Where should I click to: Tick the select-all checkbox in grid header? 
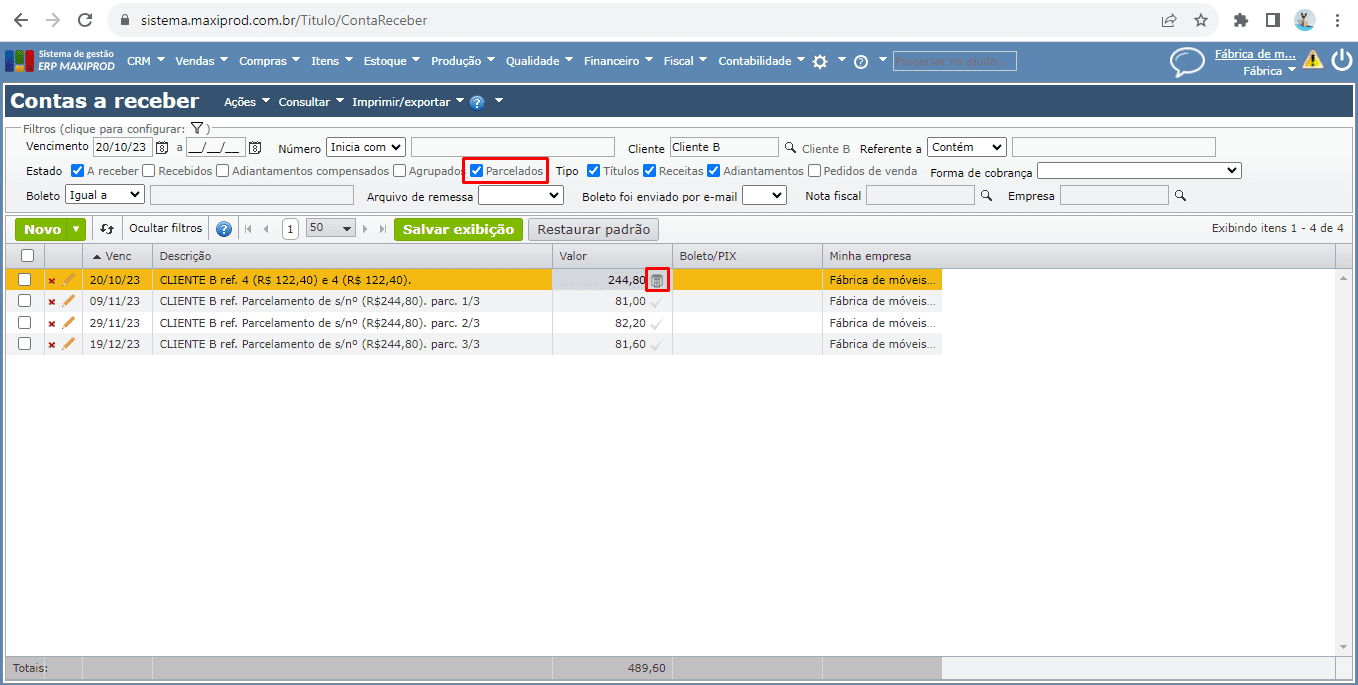click(27, 257)
